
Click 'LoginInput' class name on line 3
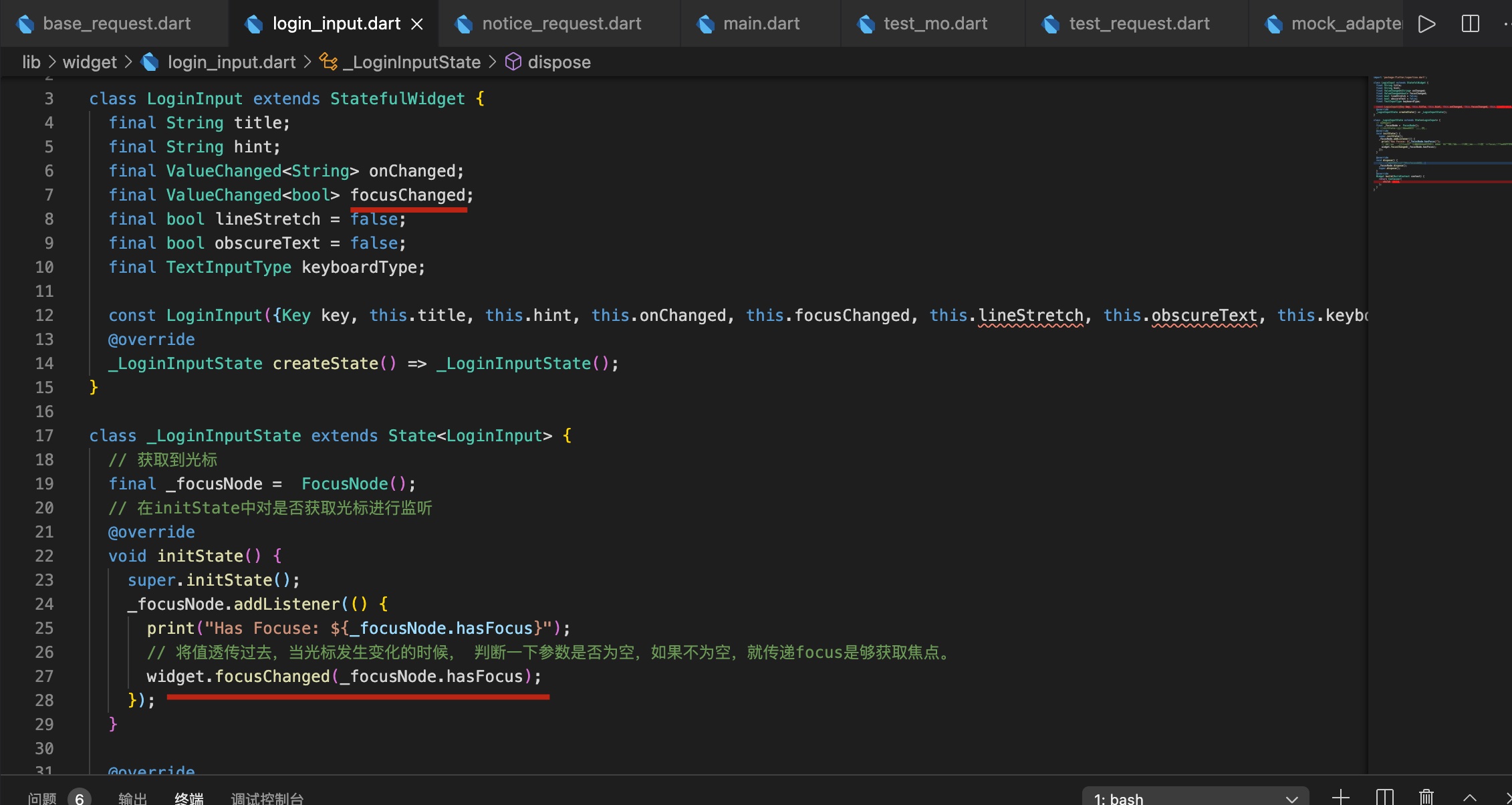point(195,99)
